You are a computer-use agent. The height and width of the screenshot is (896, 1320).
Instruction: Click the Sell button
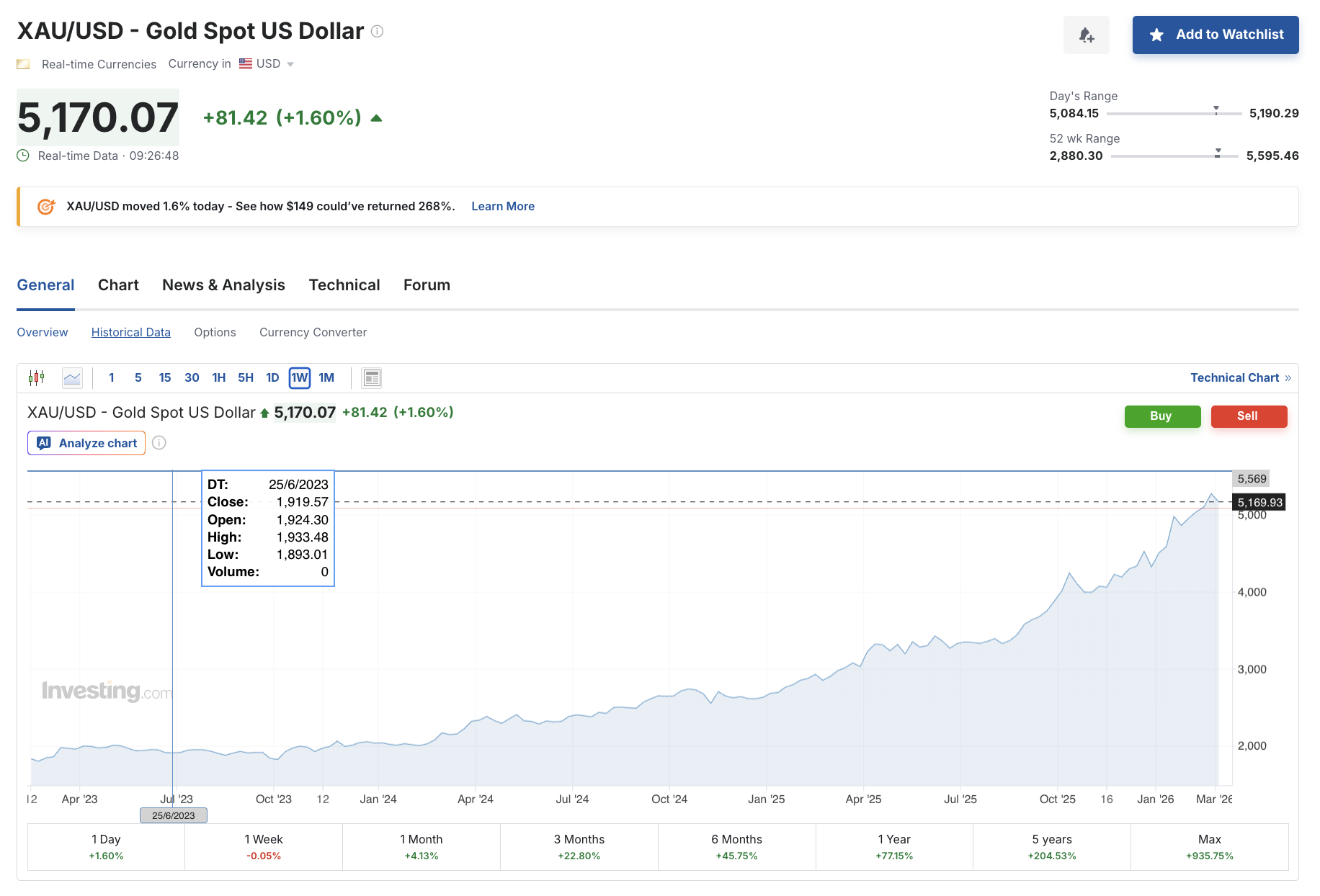[1249, 416]
